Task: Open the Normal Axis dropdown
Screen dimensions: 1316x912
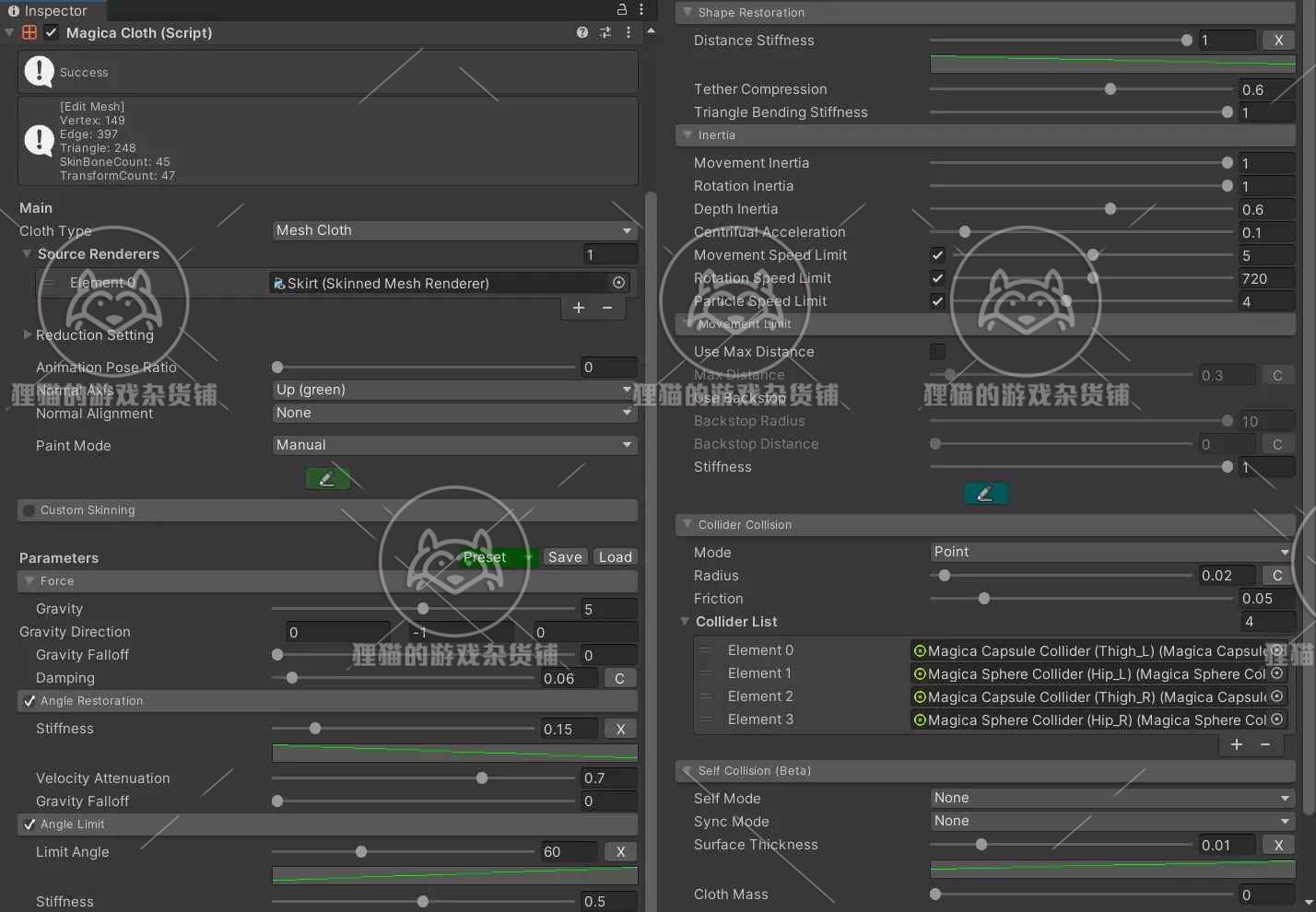Action: point(454,390)
